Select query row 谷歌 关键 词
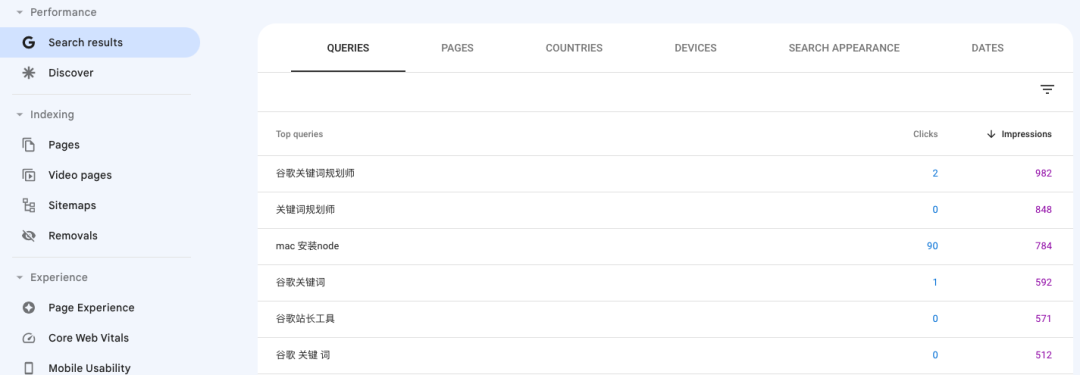The image size is (1080, 375). click(665, 356)
